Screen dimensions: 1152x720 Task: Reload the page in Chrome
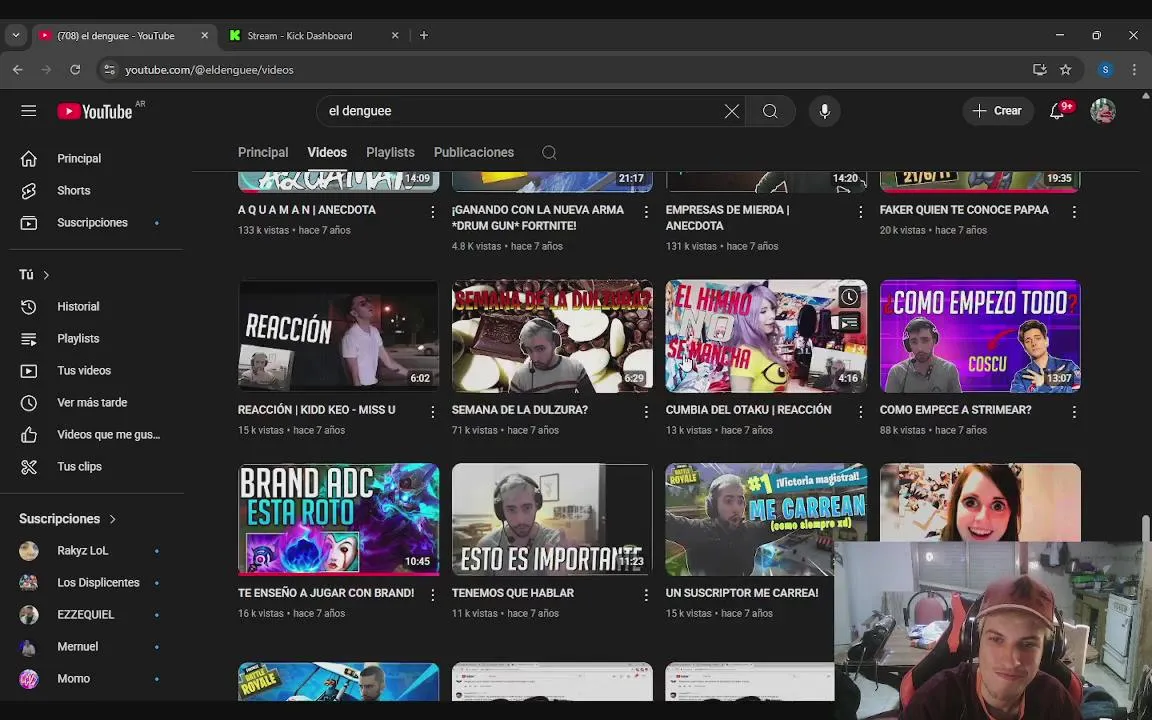(75, 70)
